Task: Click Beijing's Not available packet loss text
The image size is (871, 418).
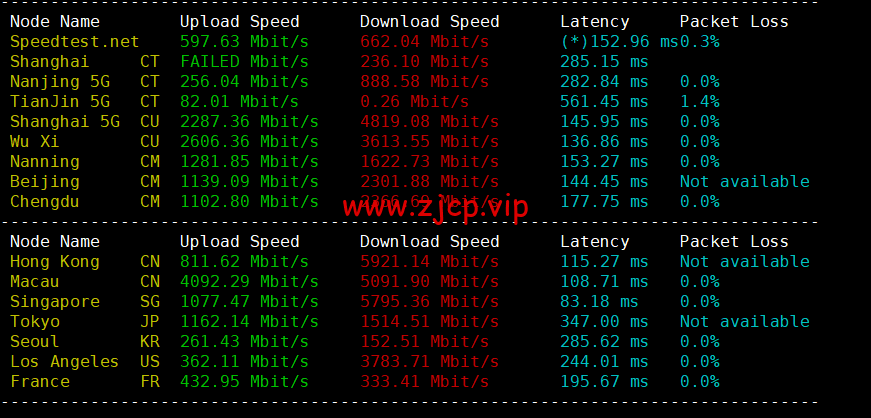Action: (744, 182)
